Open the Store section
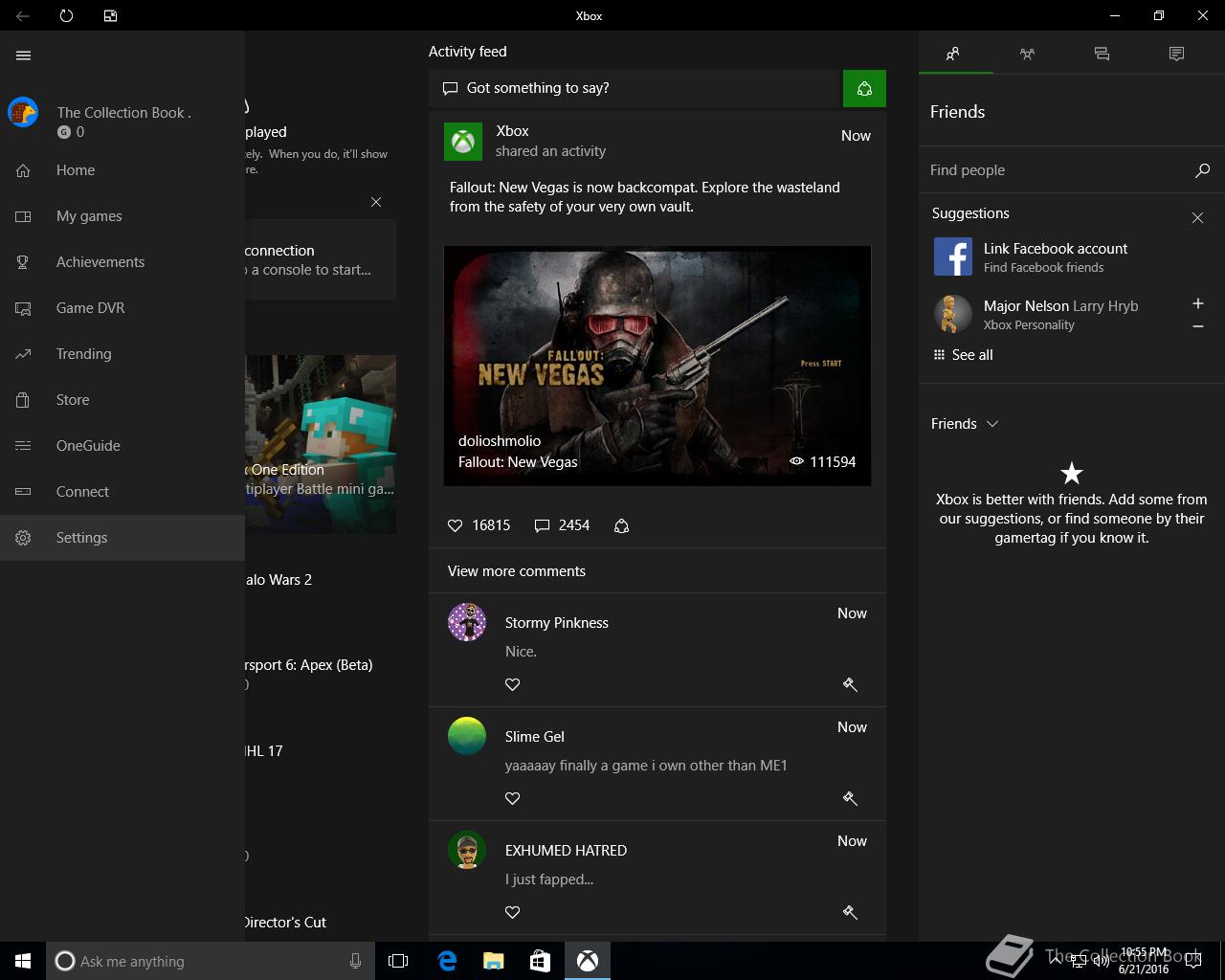This screenshot has width=1225, height=980. [122, 400]
